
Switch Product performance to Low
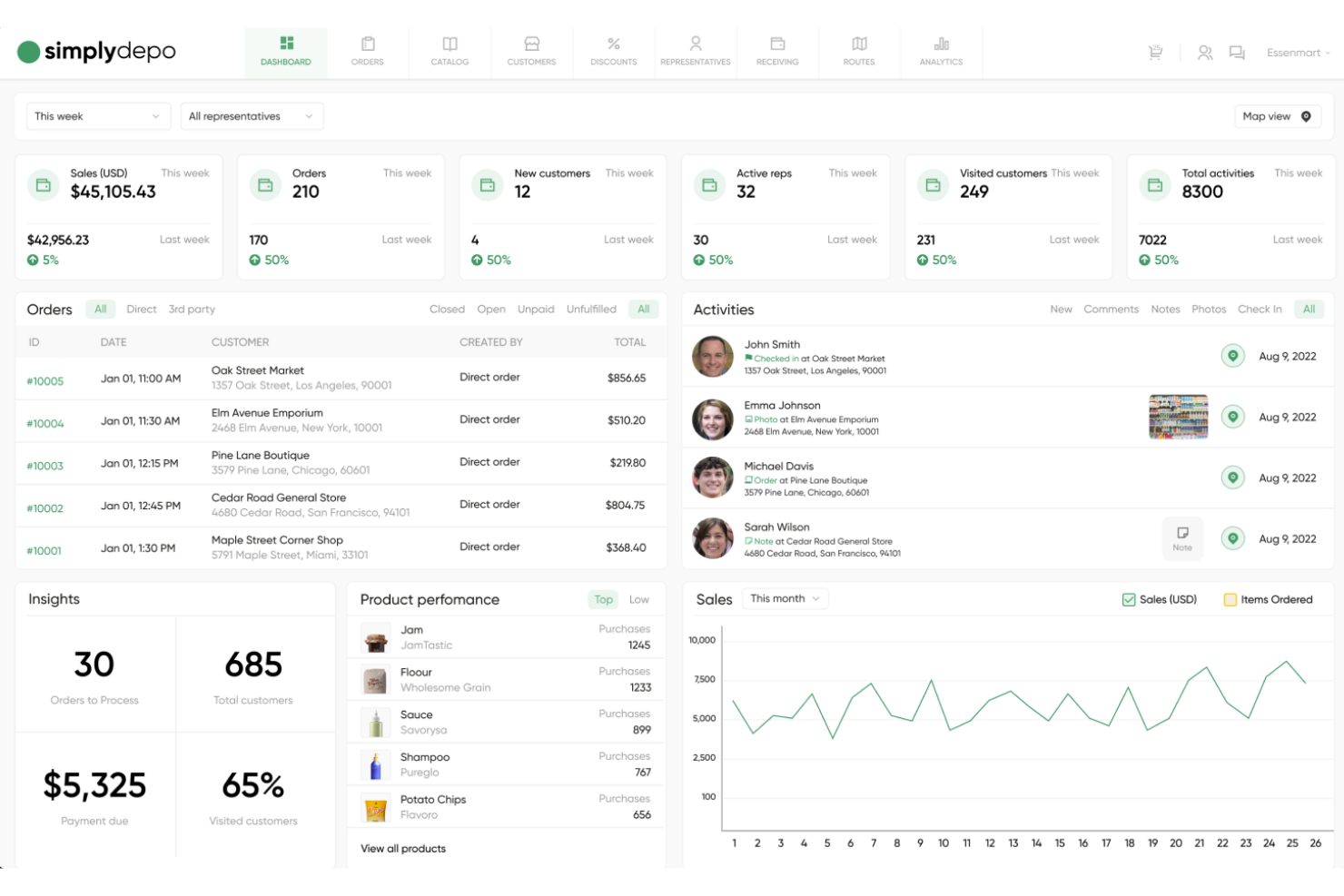[638, 599]
